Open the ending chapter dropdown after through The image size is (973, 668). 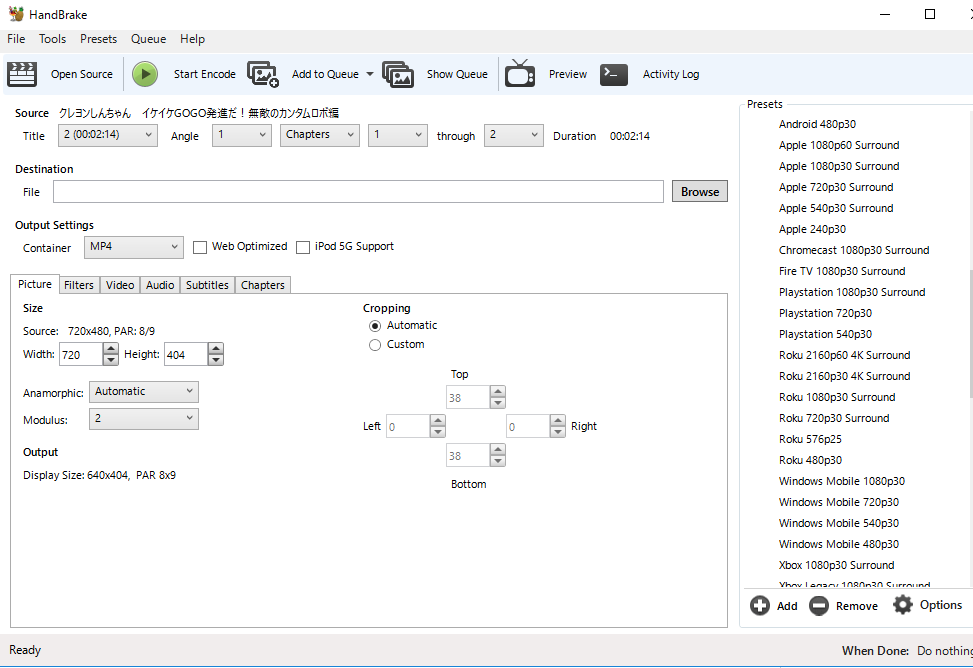pyautogui.click(x=514, y=135)
